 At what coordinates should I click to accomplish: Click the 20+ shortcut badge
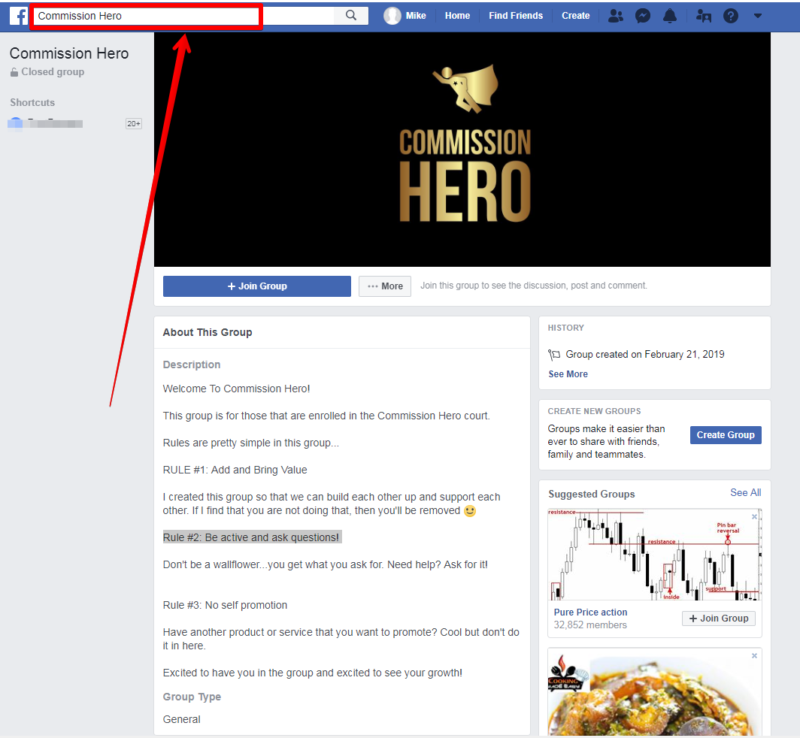coord(134,124)
